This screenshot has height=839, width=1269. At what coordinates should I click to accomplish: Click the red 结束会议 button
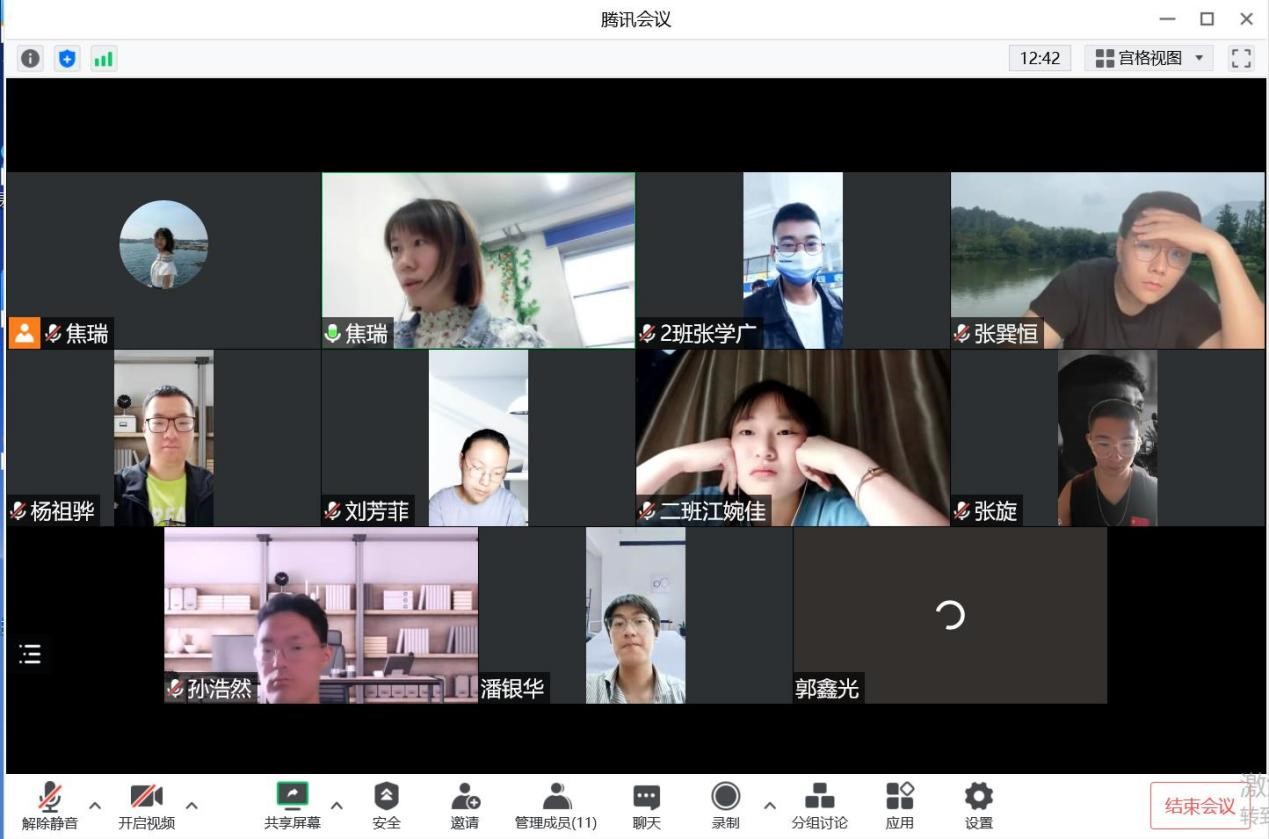pyautogui.click(x=1199, y=806)
